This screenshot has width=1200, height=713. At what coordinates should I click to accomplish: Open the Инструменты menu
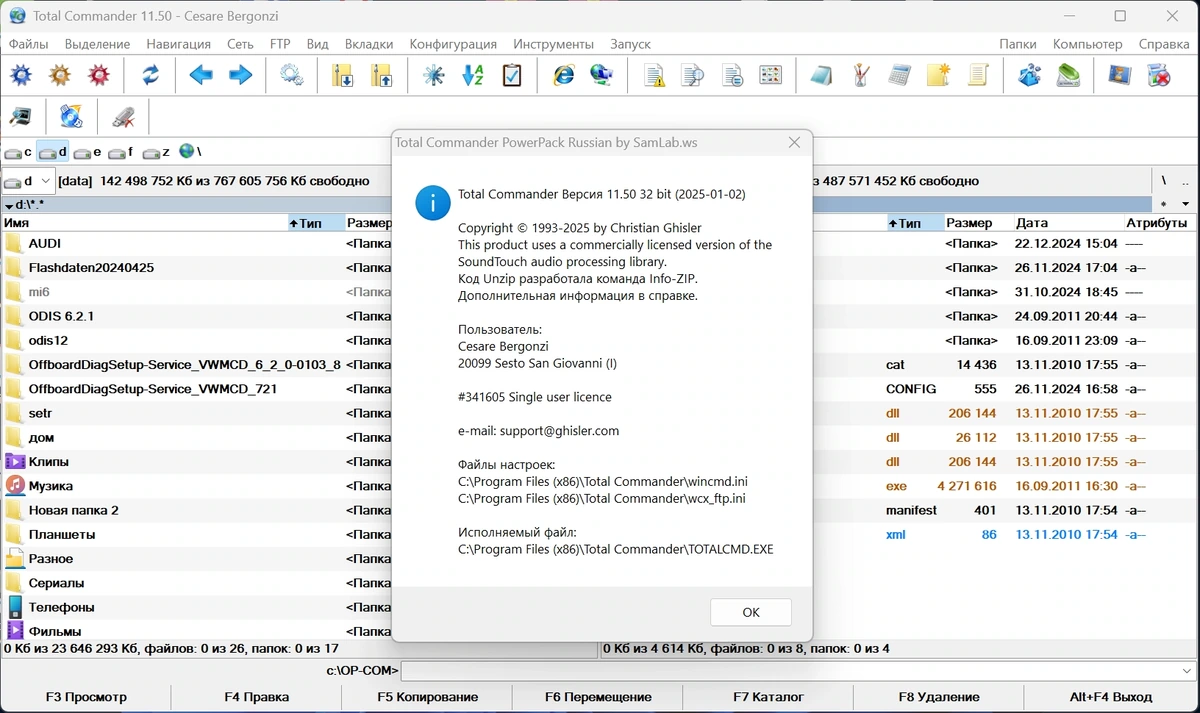554,44
